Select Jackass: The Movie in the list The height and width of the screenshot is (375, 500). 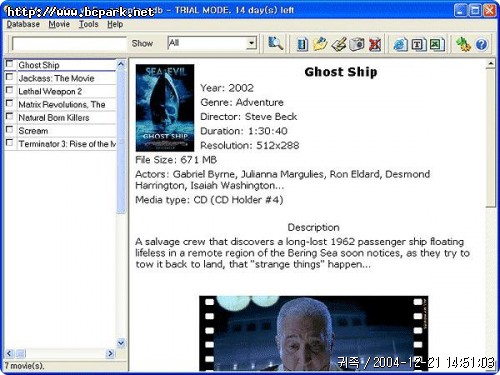point(67,78)
